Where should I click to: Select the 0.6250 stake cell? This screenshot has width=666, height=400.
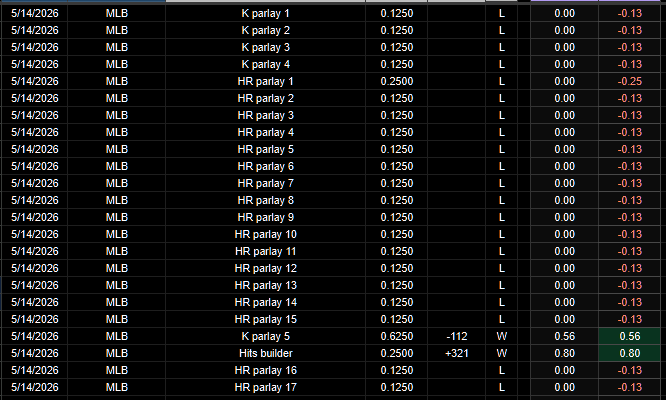pos(397,336)
